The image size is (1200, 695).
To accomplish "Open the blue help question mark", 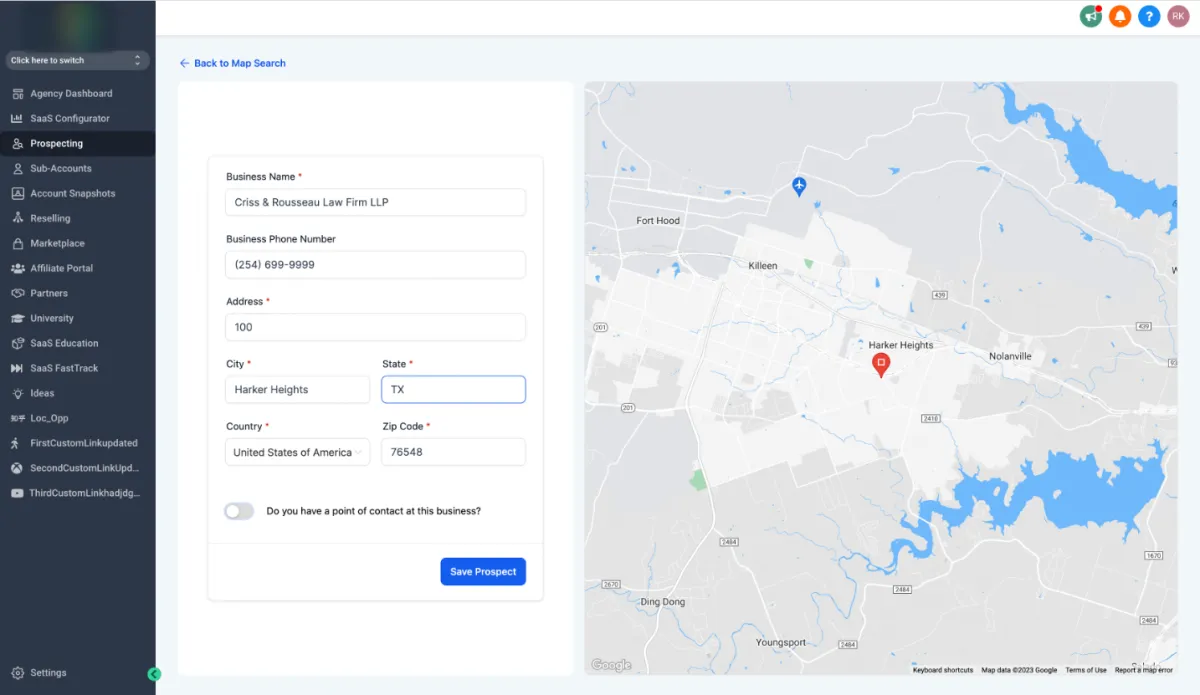I will point(1149,16).
